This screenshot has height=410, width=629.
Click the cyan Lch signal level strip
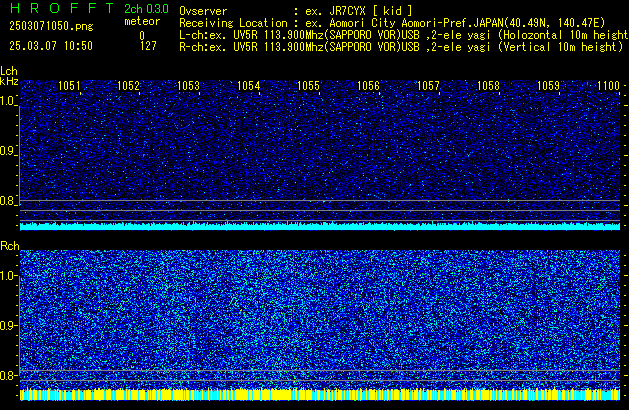(x=320, y=226)
